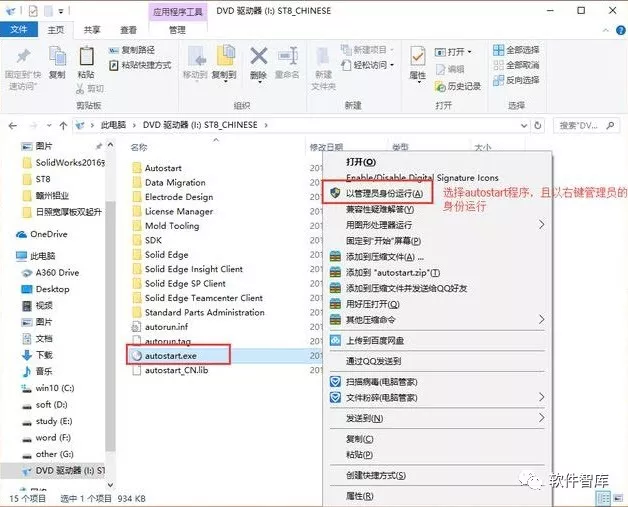628x507 pixels.
Task: Open the File (文件) tab
Action: coord(19,29)
